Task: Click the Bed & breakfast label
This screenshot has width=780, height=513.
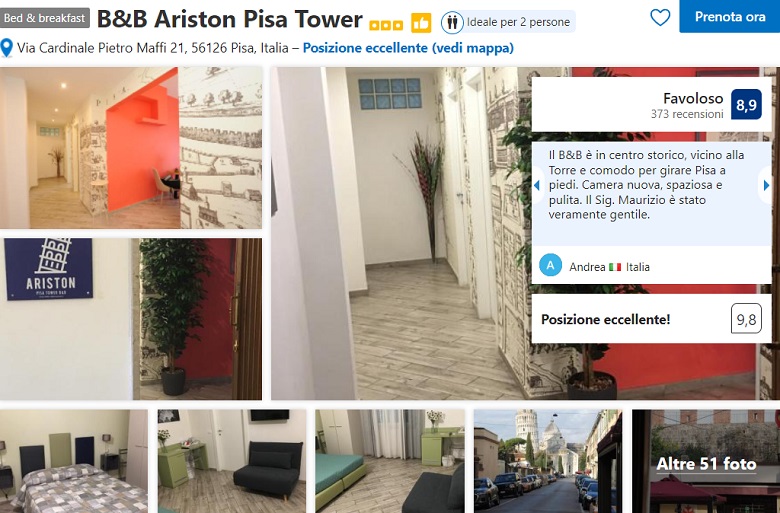Action: (45, 18)
